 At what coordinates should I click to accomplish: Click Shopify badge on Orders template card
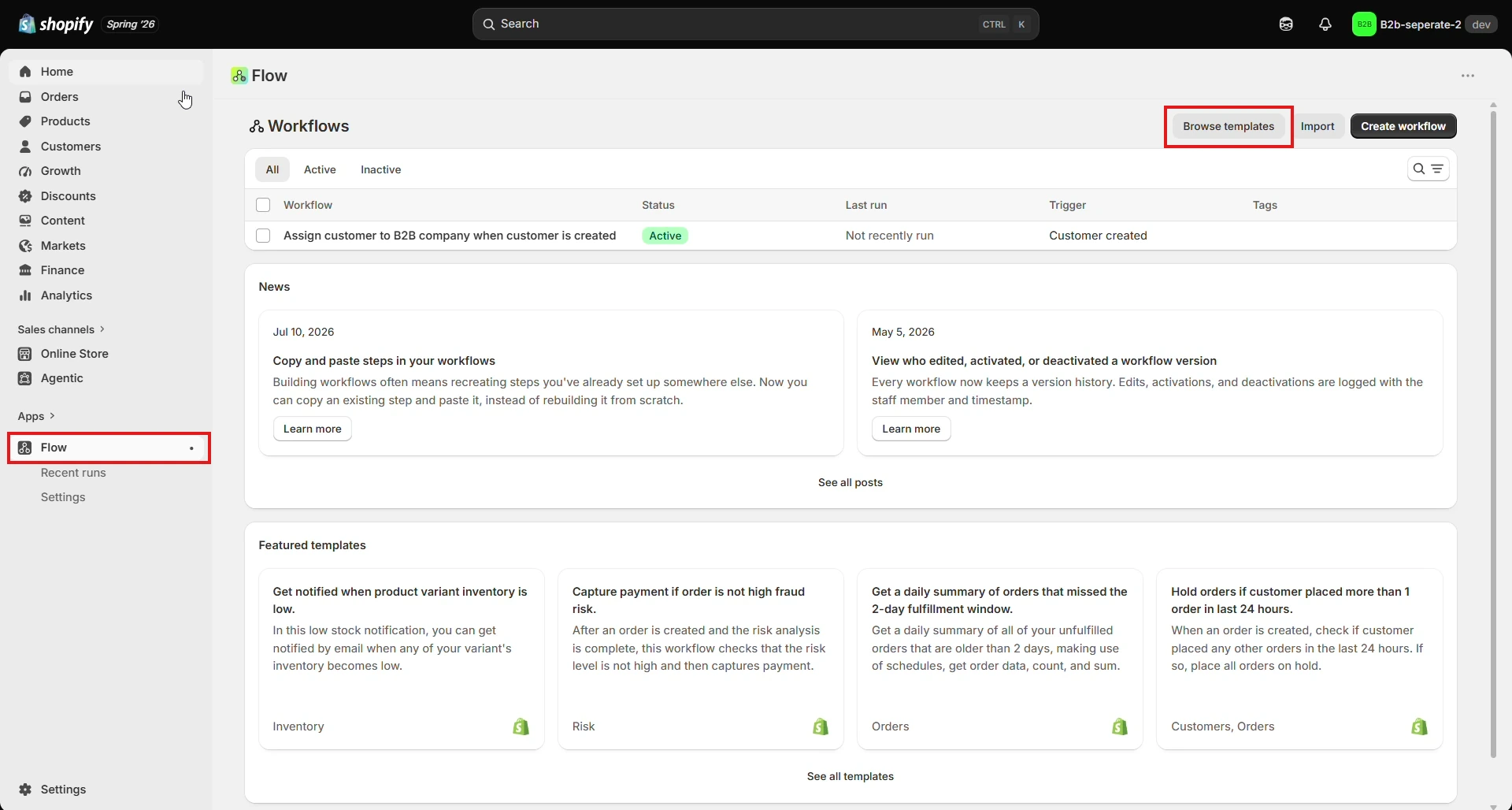(x=1120, y=726)
